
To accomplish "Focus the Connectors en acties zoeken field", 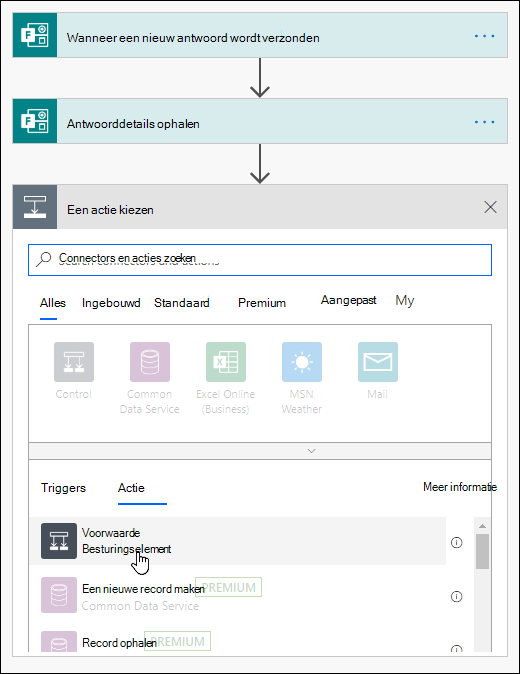I will [x=260, y=260].
